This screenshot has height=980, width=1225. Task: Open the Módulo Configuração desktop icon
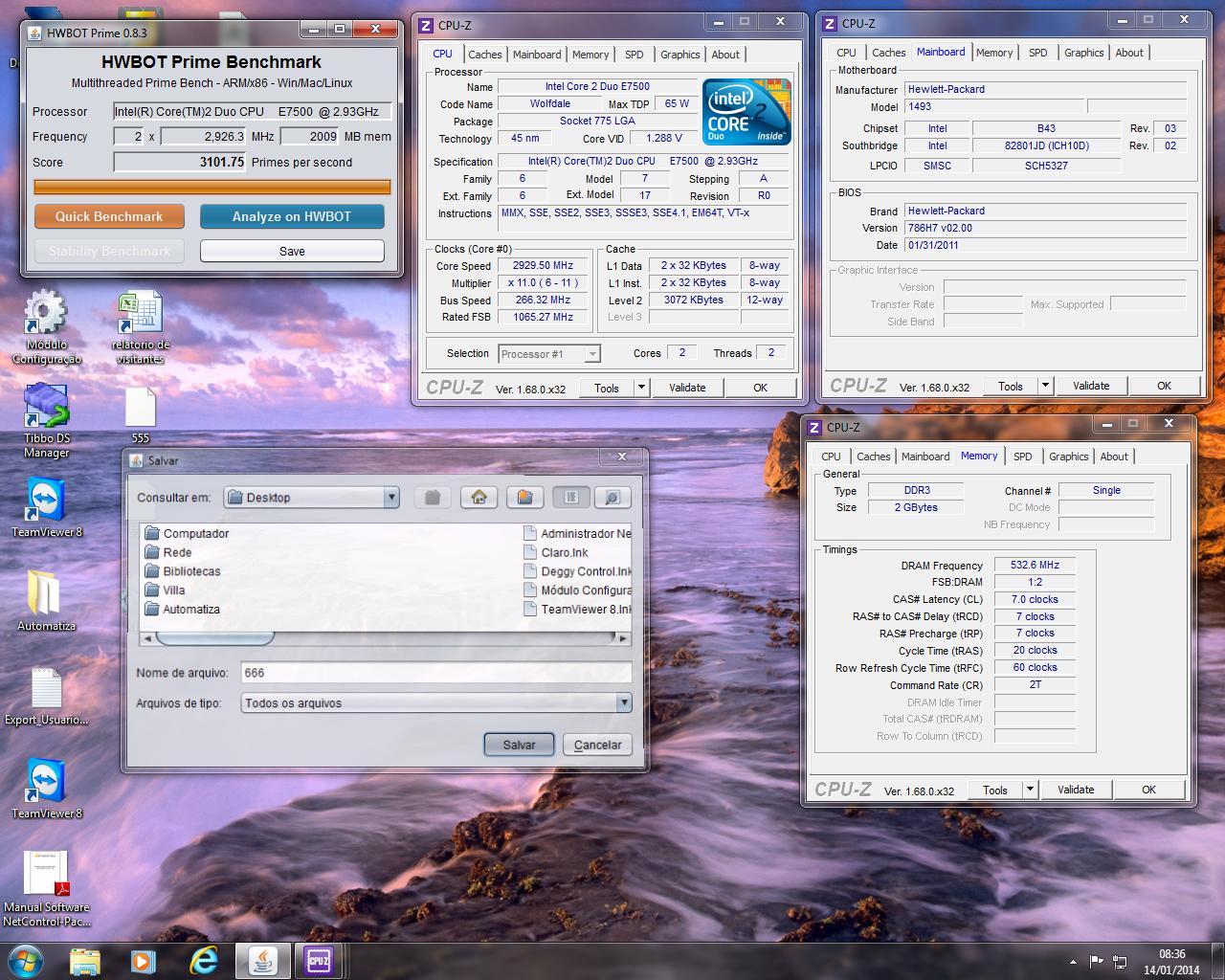pyautogui.click(x=46, y=328)
